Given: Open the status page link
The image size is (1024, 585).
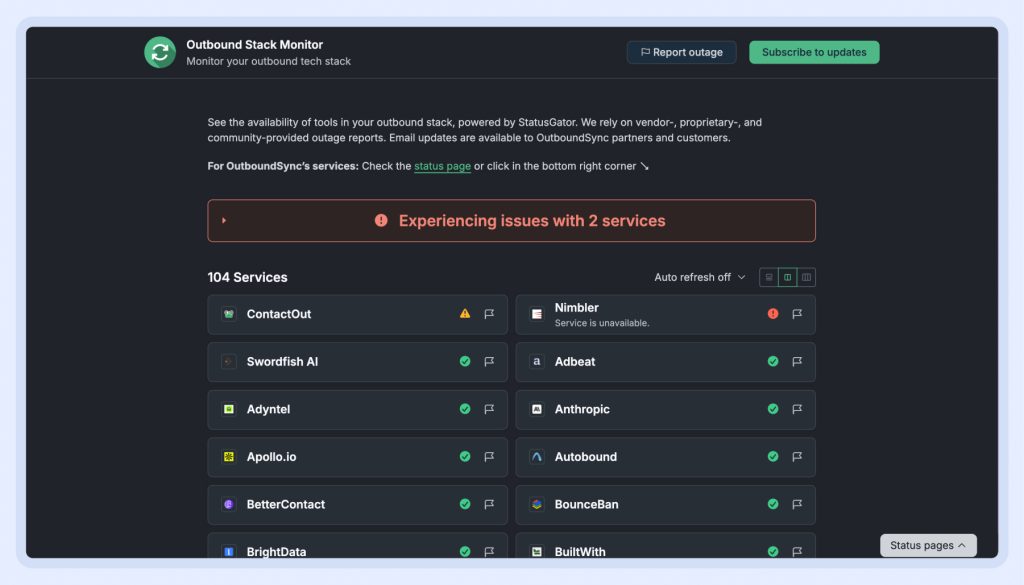Looking at the screenshot, I should (x=442, y=166).
